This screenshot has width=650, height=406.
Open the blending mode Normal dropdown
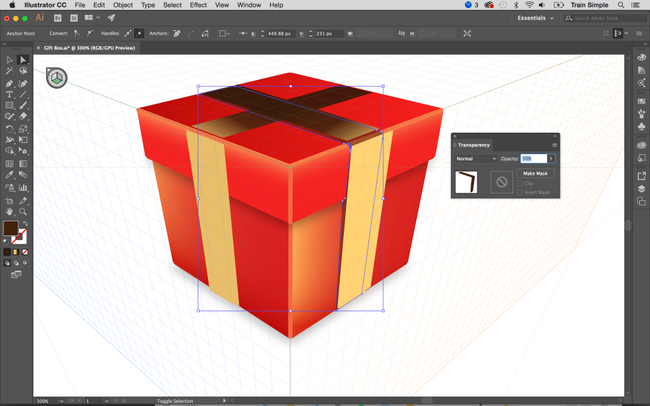pos(476,158)
